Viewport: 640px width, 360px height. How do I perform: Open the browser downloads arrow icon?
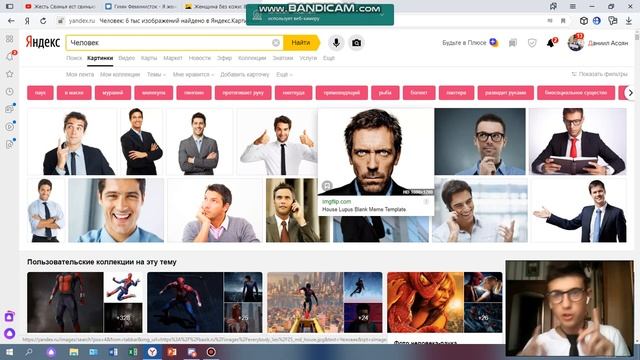tap(629, 20)
